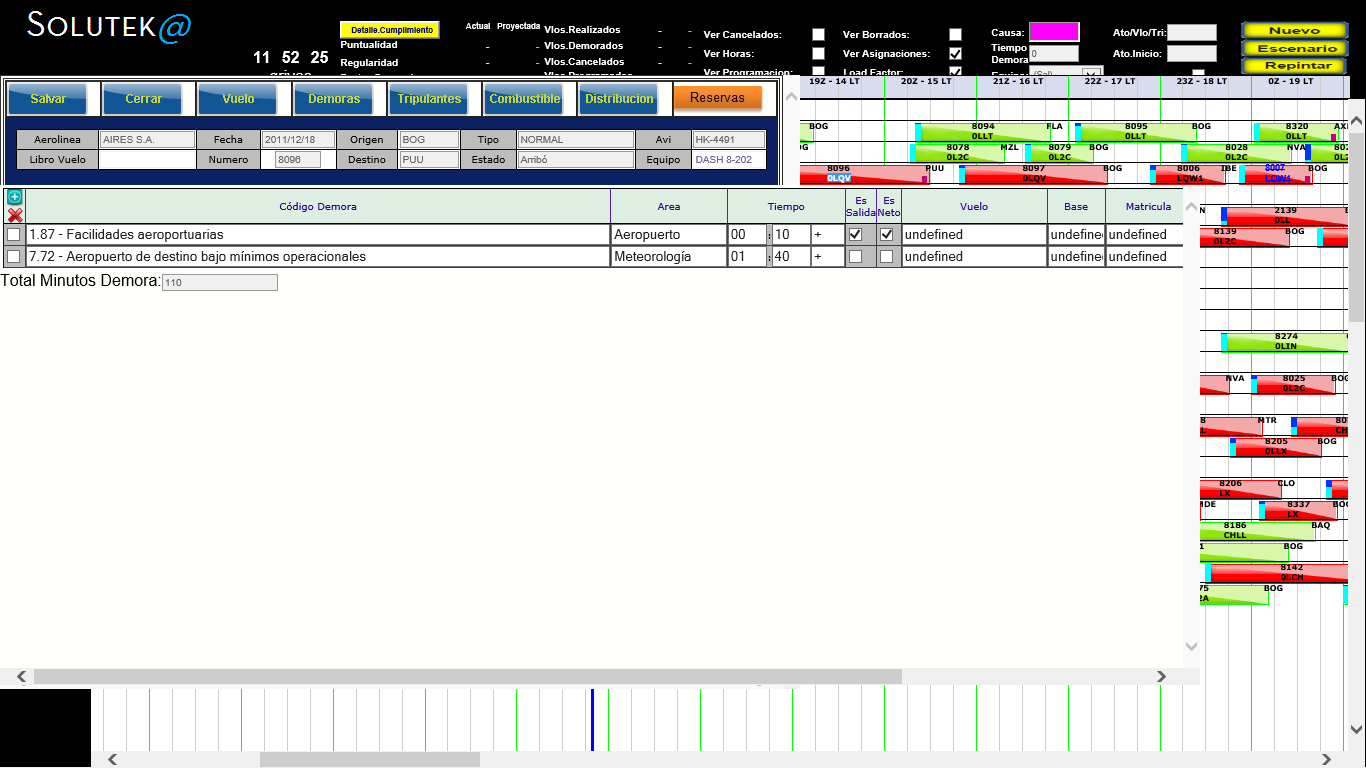Image resolution: width=1366 pixels, height=768 pixels.
Task: Select flight 8186 CHLL bar in the Gantt chart
Action: point(1255,531)
